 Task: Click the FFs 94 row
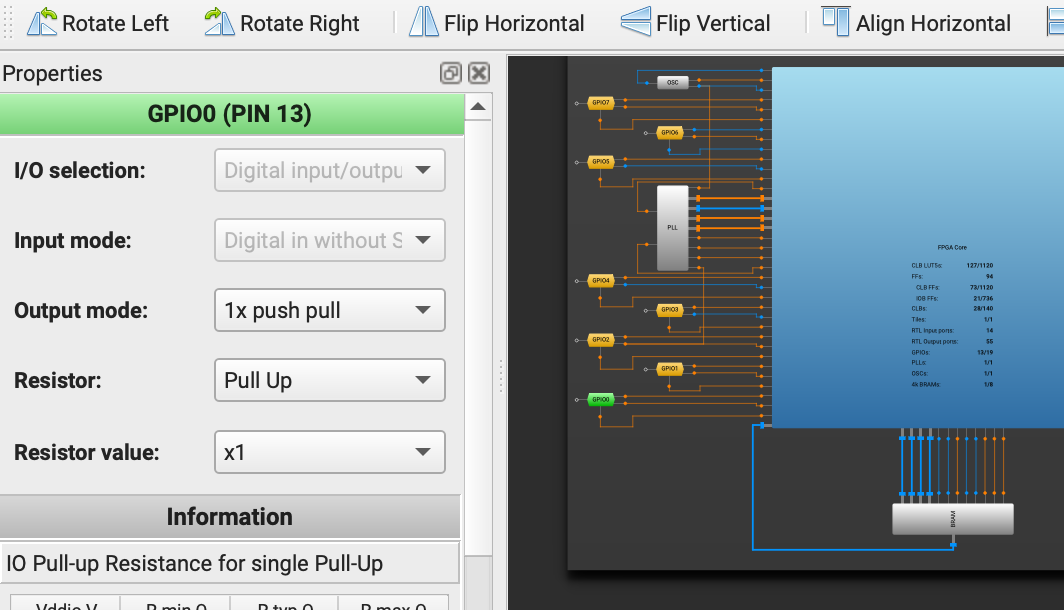(x=952, y=276)
